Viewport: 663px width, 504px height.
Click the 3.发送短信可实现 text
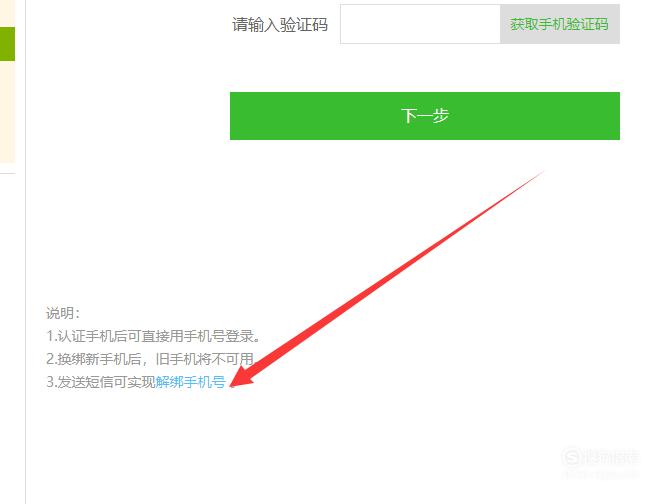tap(101, 382)
